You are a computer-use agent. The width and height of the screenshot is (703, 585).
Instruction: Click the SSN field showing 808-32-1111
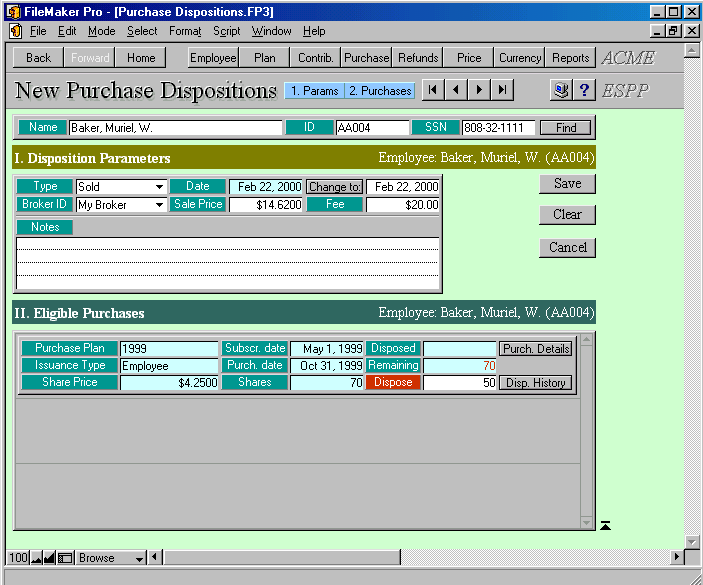pyautogui.click(x=499, y=128)
